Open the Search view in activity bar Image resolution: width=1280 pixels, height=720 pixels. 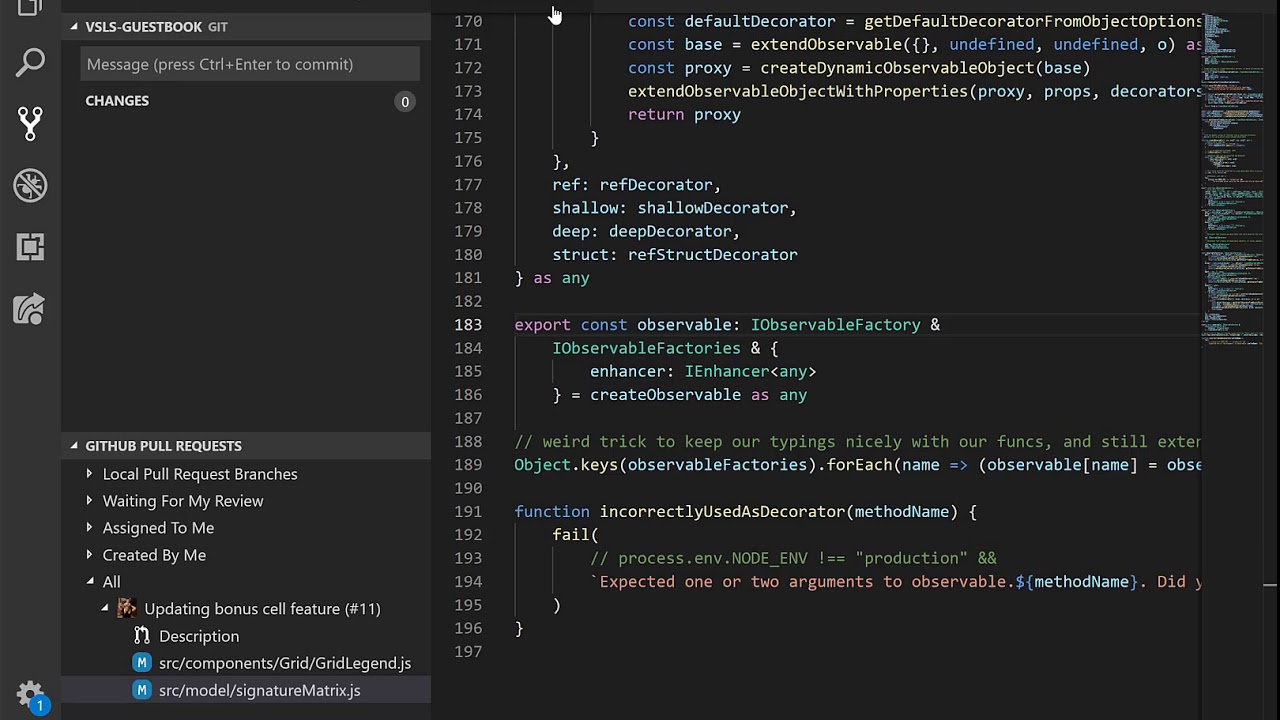[x=30, y=62]
